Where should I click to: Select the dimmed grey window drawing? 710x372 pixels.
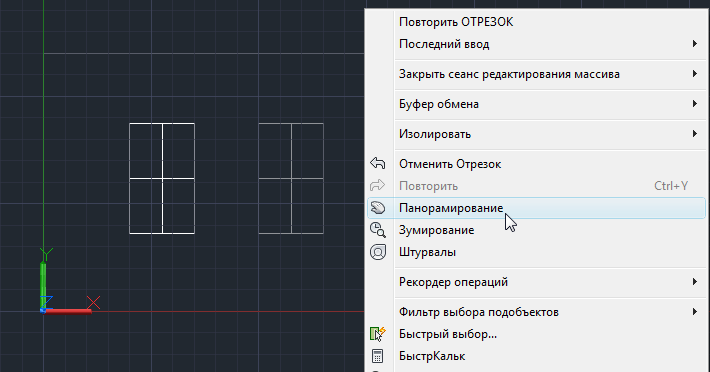coord(291,179)
